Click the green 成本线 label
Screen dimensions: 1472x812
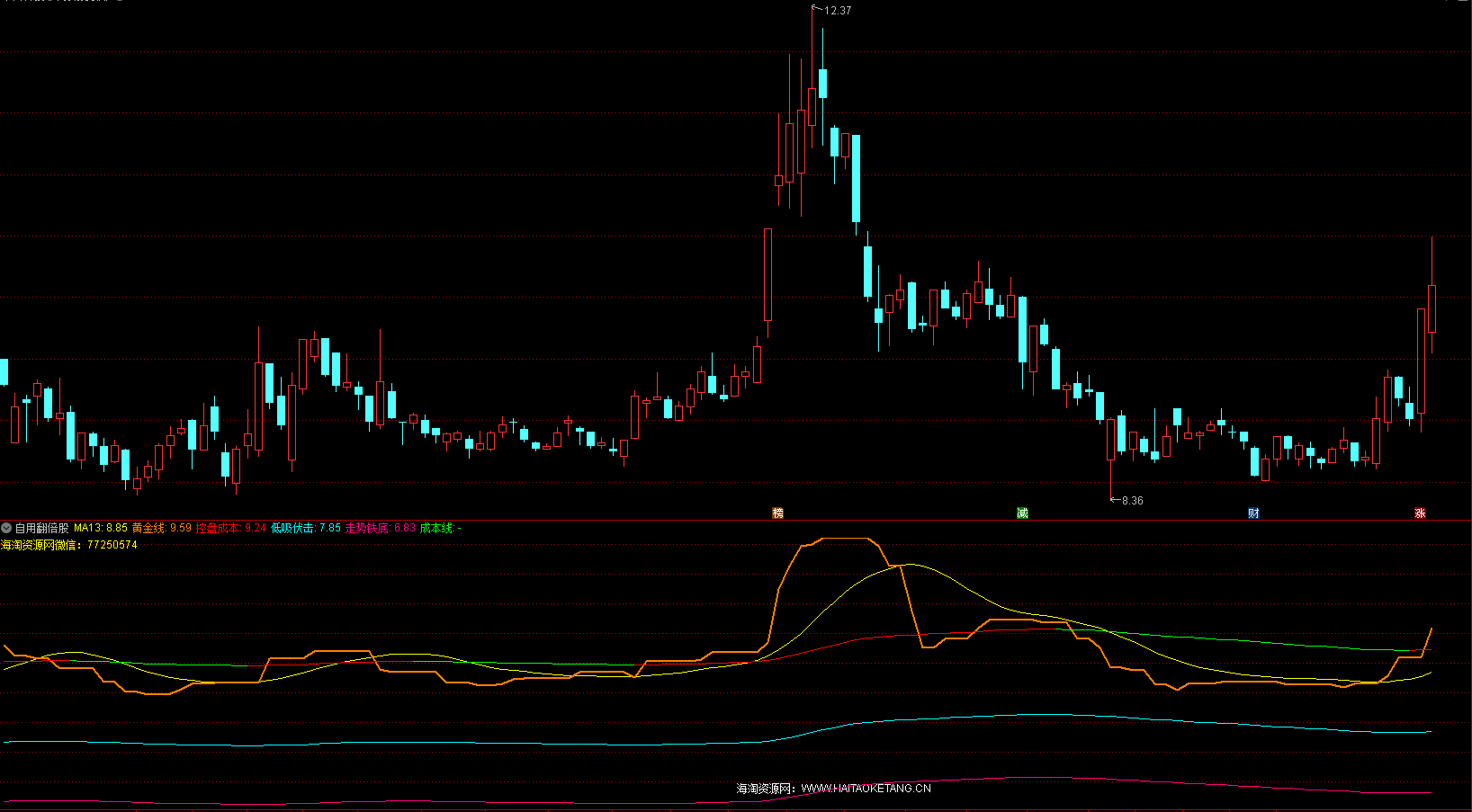pyautogui.click(x=439, y=528)
